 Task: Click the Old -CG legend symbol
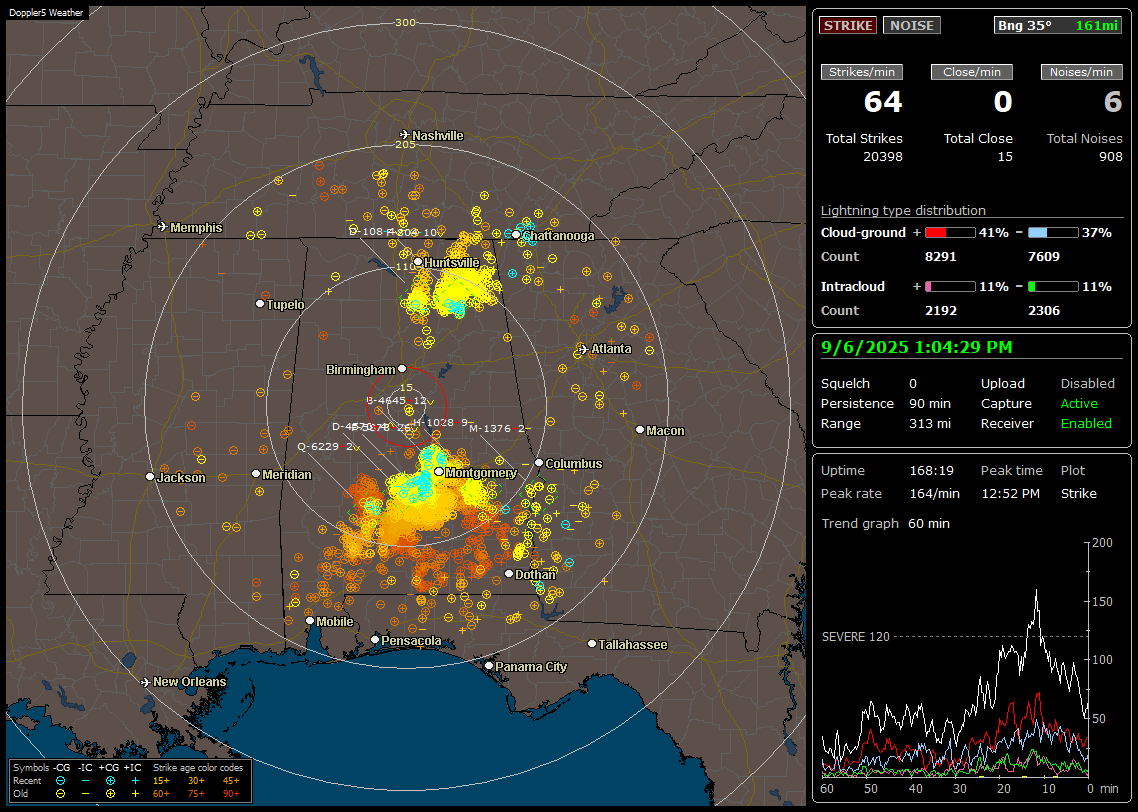(x=60, y=794)
